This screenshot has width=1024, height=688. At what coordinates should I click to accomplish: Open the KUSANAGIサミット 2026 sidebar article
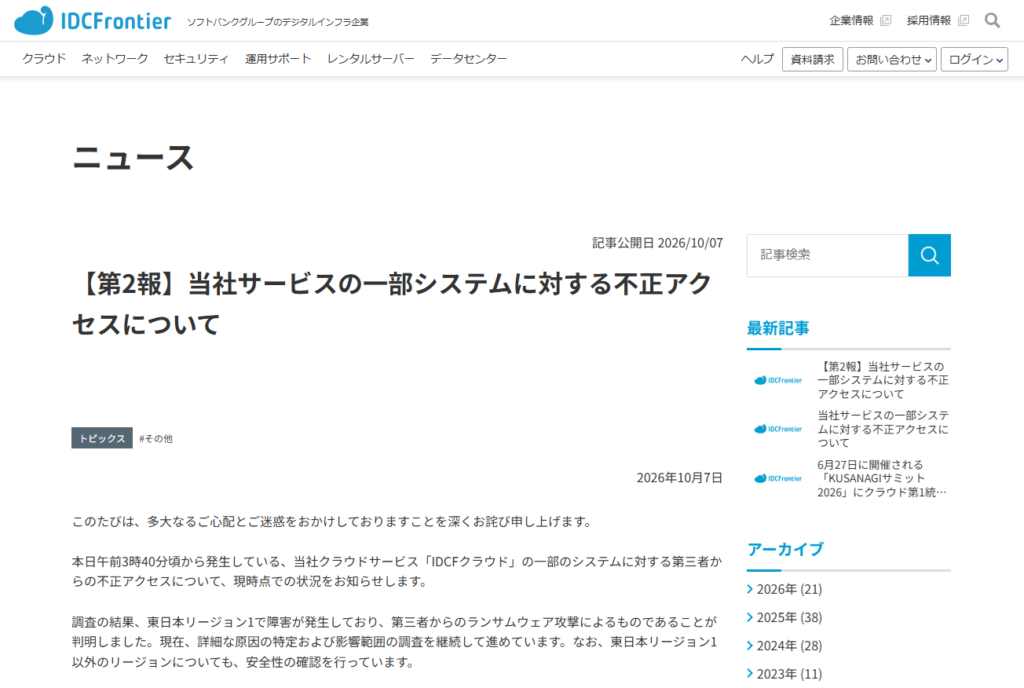point(882,478)
